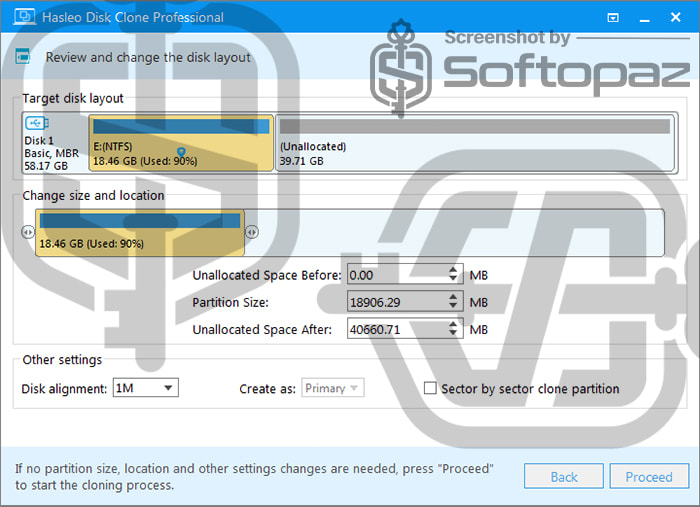Increase Partition Size value

coord(453,297)
